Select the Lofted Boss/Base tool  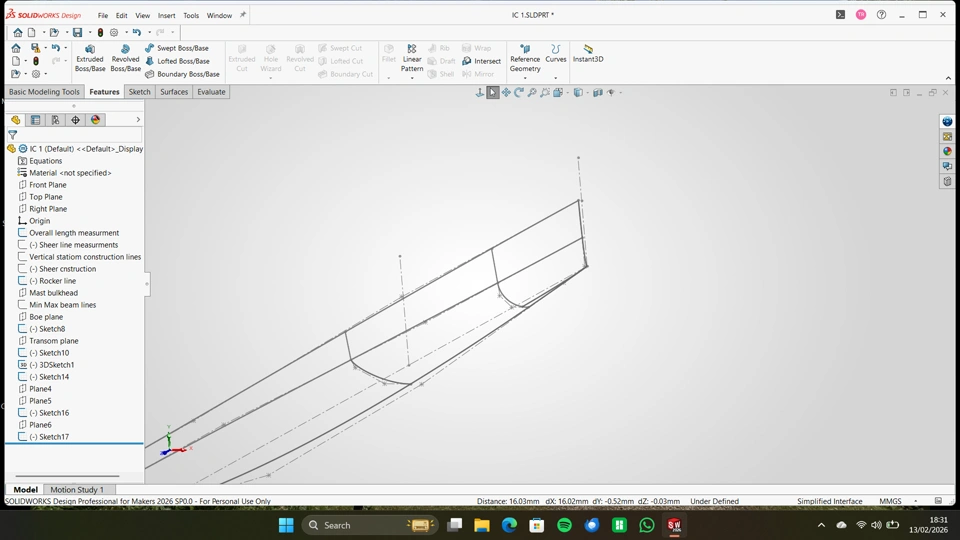pos(178,61)
